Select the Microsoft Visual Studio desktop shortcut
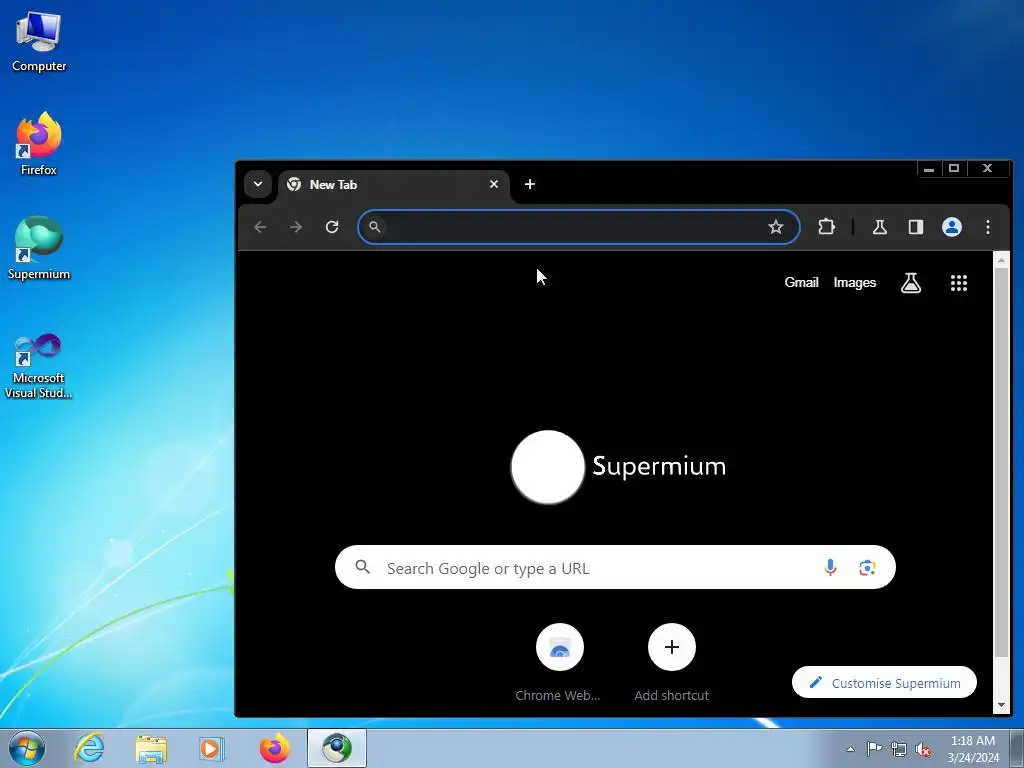 [39, 366]
